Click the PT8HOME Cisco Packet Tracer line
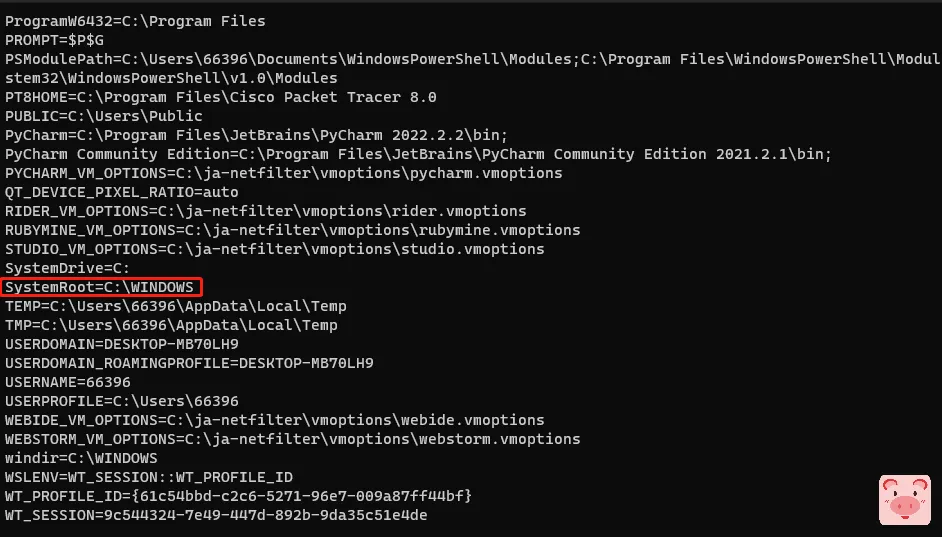942x537 pixels. pos(220,97)
